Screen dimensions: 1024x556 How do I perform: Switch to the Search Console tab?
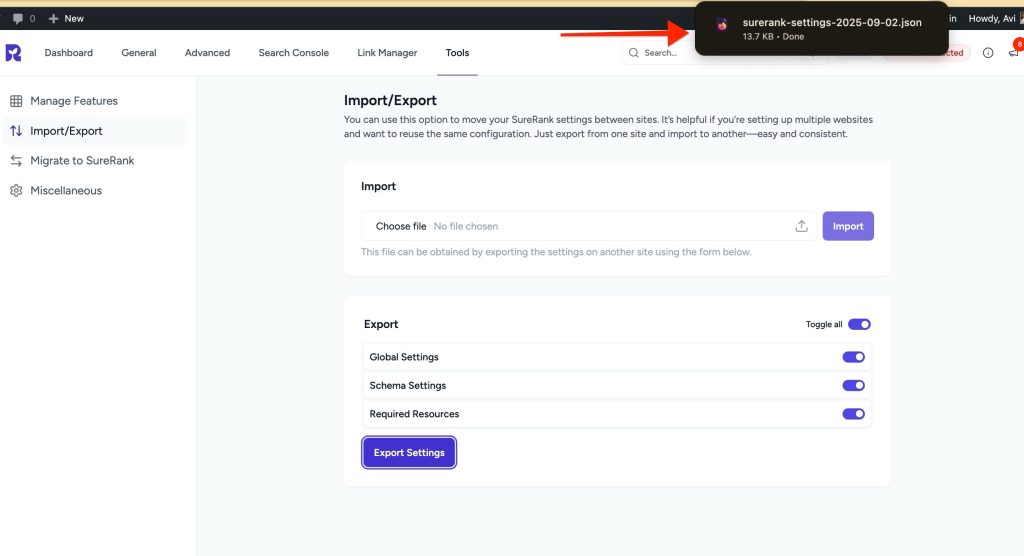293,53
